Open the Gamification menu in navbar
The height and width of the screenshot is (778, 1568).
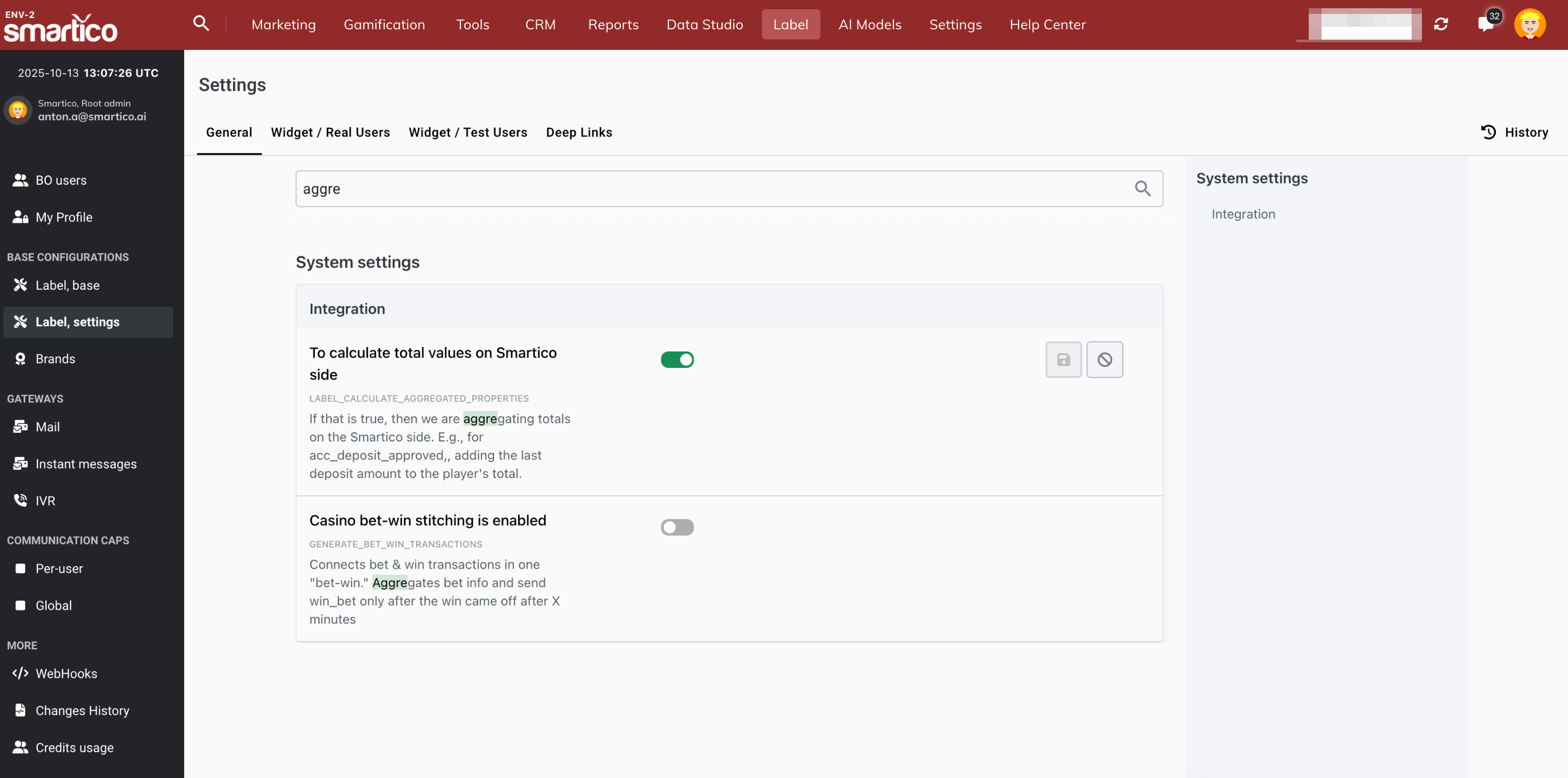pyautogui.click(x=384, y=24)
